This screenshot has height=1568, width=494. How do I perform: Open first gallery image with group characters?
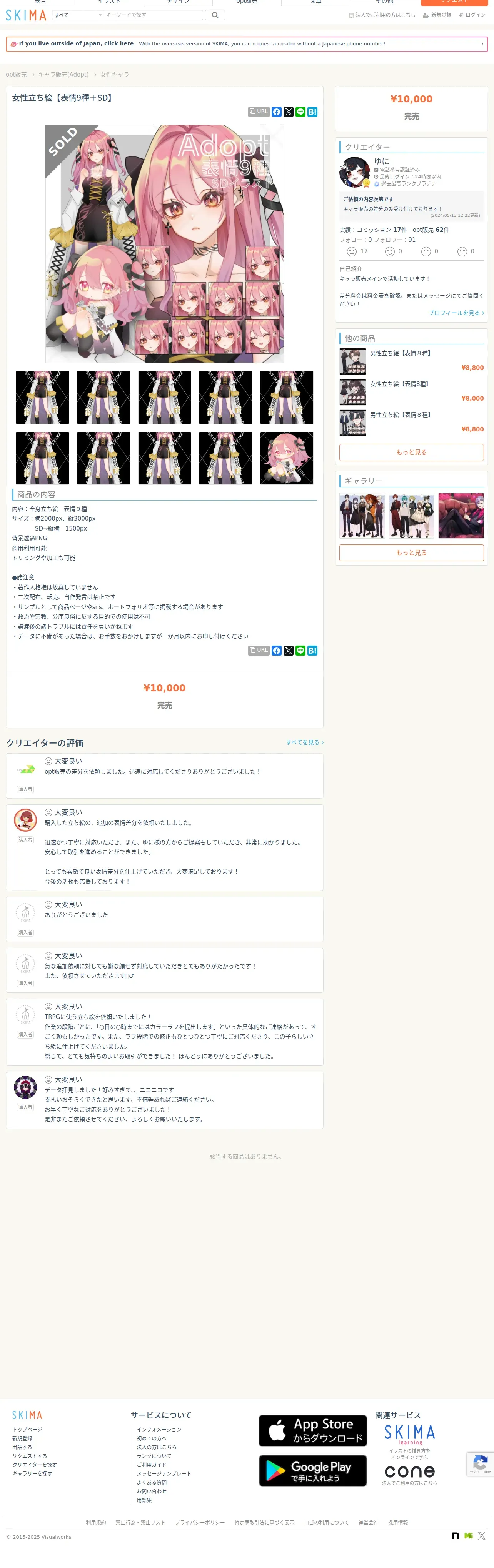pos(362,516)
